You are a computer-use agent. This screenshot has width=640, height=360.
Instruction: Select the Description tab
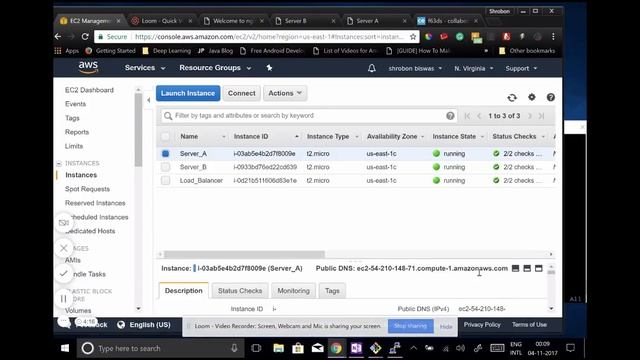tap(184, 291)
